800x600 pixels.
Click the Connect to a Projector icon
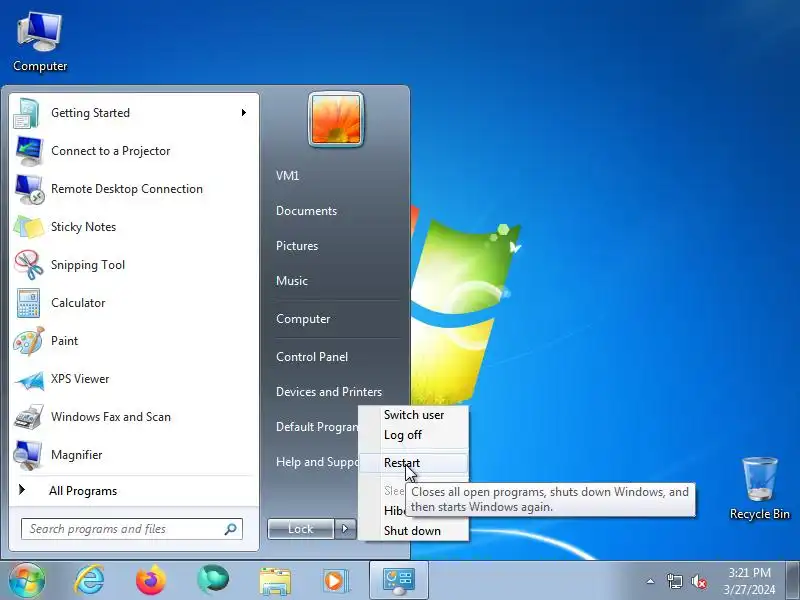click(x=29, y=151)
